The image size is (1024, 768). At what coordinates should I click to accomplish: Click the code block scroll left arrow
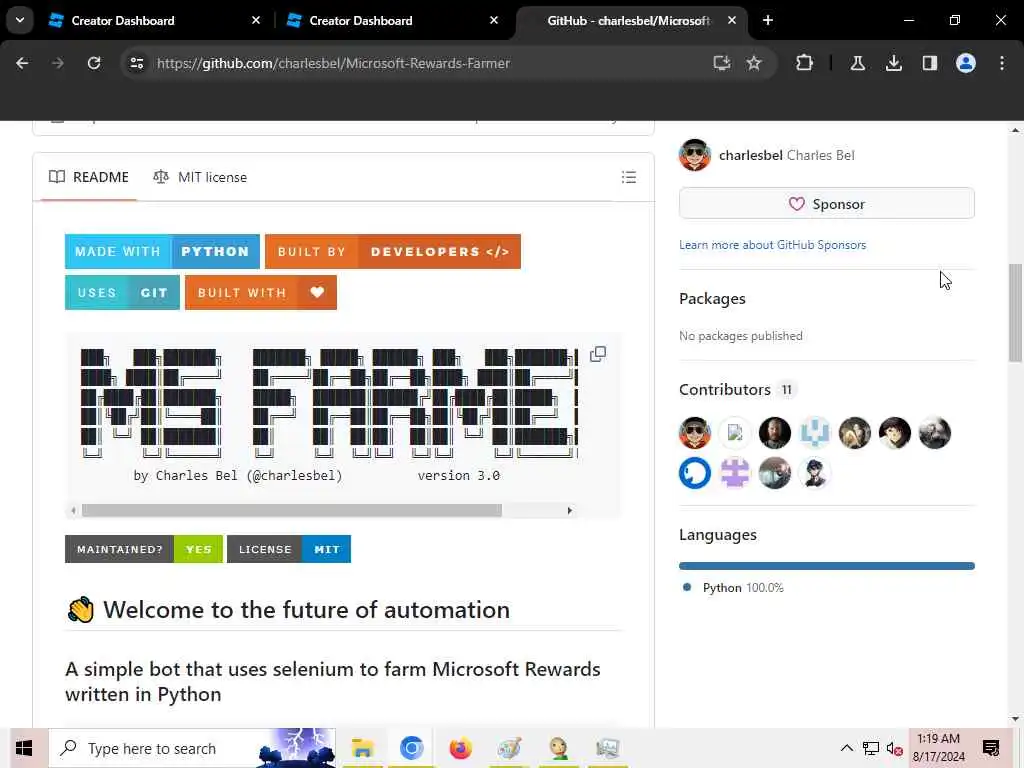click(x=73, y=510)
